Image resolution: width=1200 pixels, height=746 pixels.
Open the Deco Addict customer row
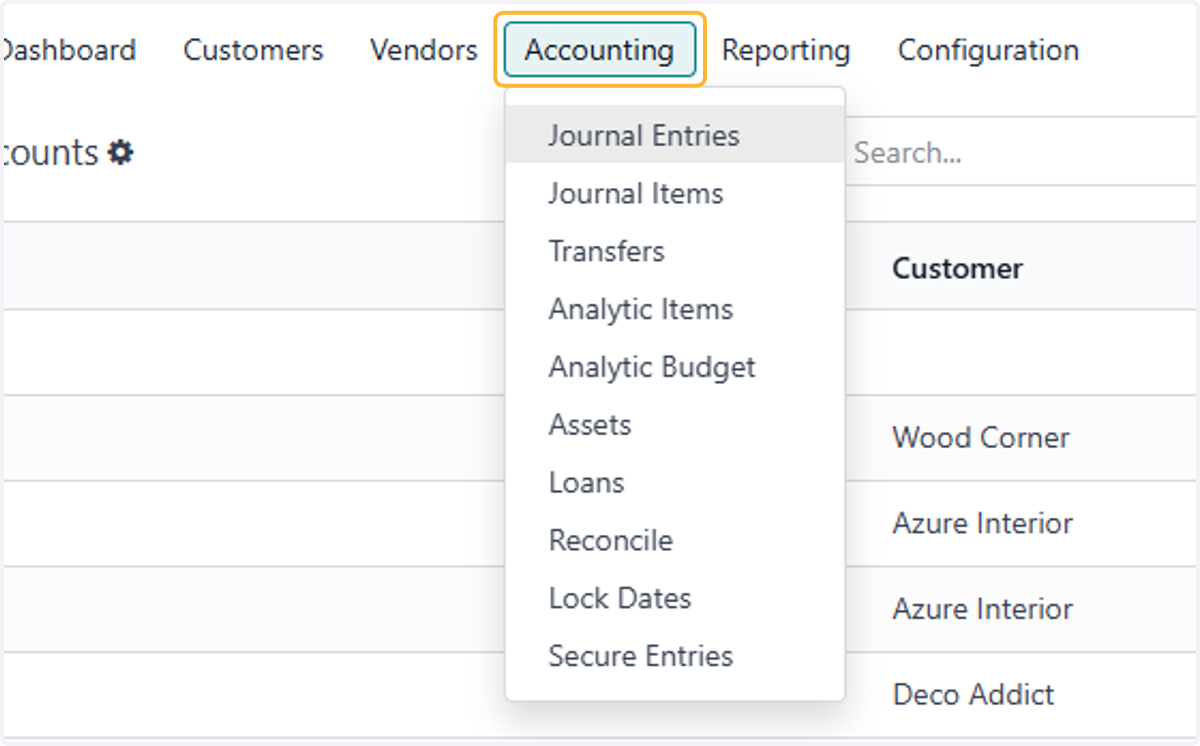[973, 695]
